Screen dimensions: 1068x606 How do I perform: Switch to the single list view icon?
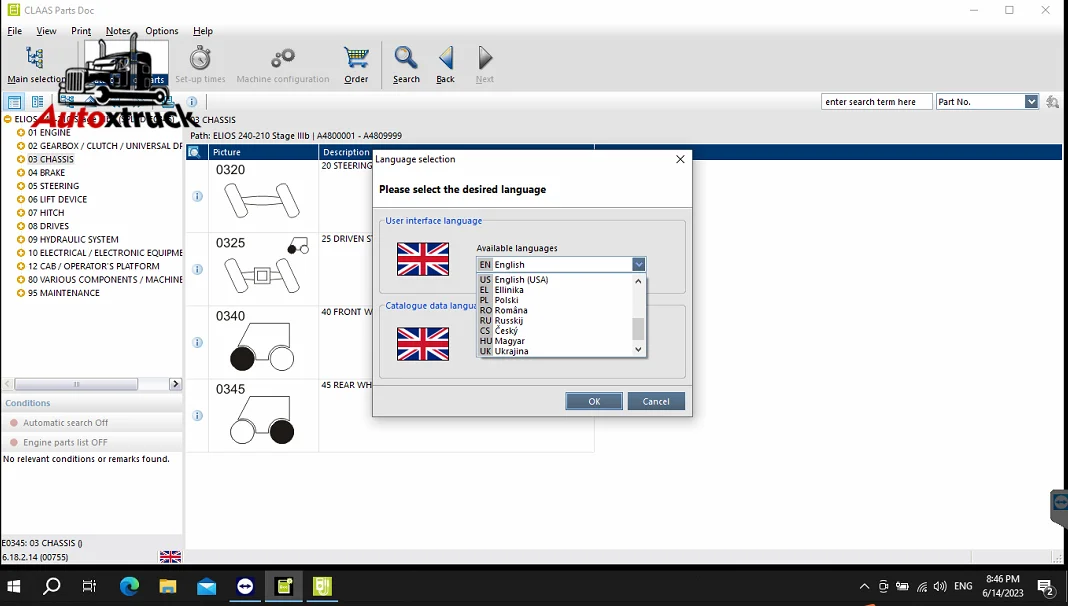pyautogui.click(x=14, y=102)
